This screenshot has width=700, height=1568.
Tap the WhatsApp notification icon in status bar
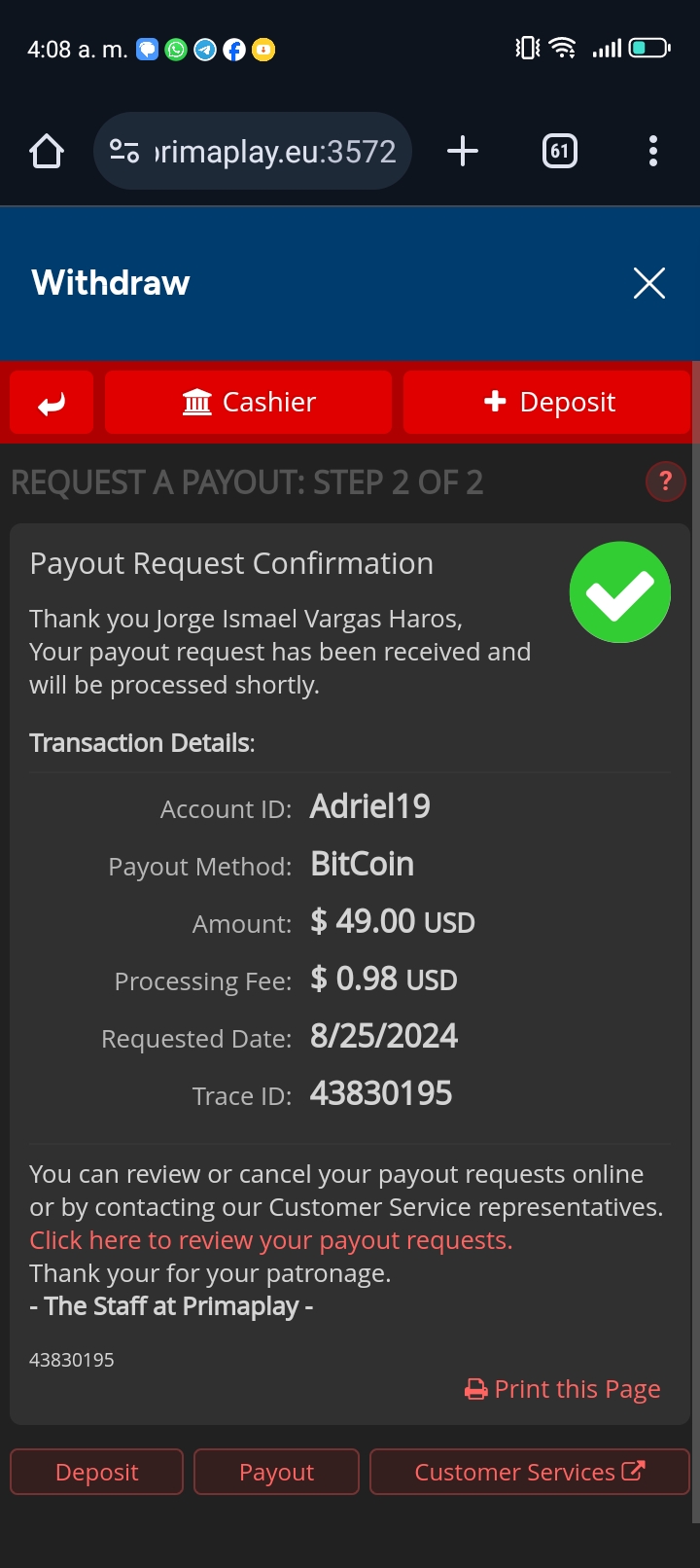tap(176, 50)
